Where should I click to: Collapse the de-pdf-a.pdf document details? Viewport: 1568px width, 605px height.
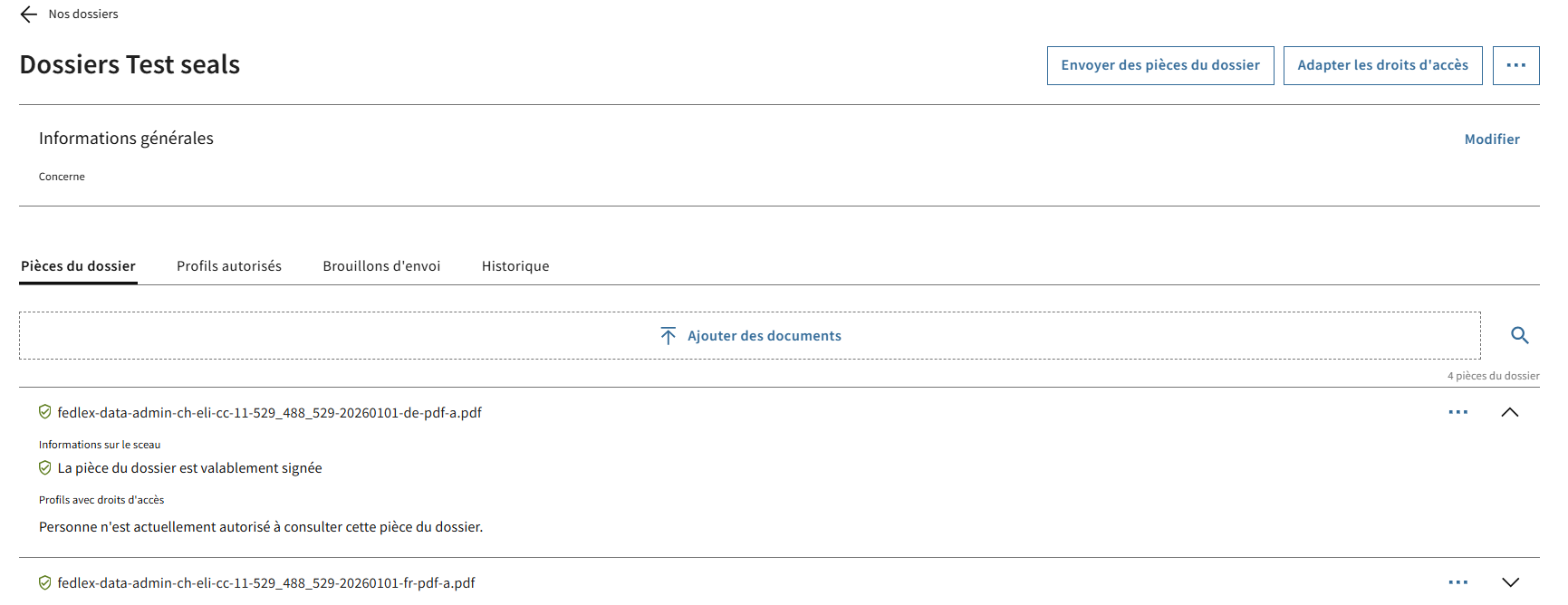(1509, 412)
